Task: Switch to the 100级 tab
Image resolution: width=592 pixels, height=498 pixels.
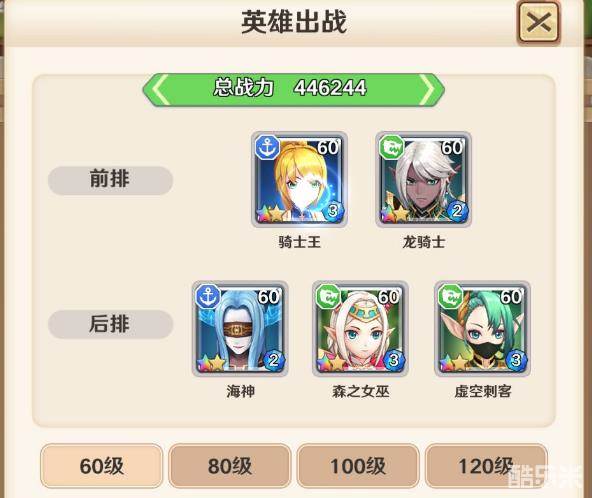Action: tap(358, 466)
